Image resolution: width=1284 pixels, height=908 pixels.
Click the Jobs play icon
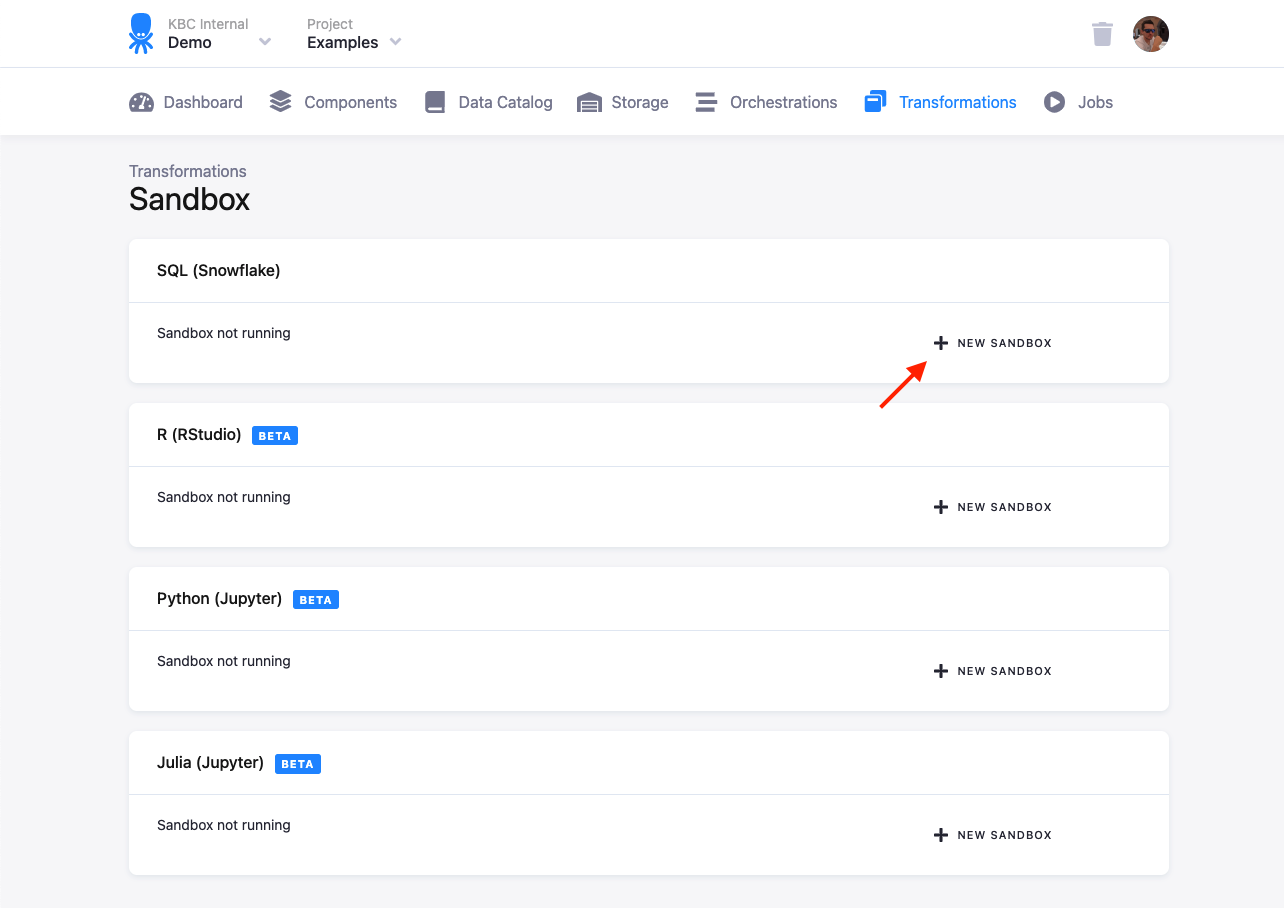click(1054, 102)
